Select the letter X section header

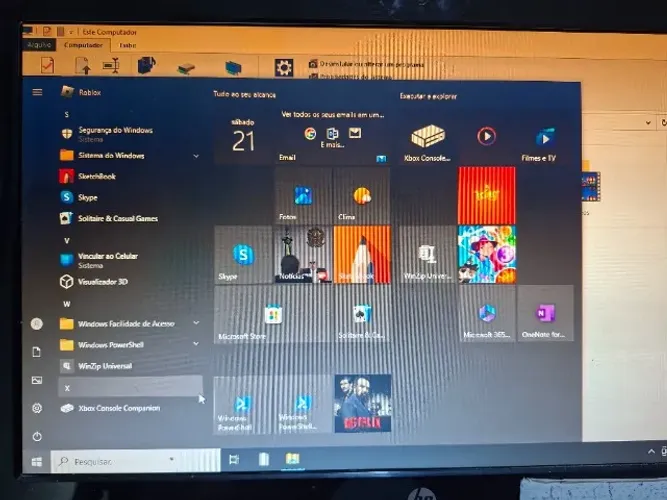130,387
